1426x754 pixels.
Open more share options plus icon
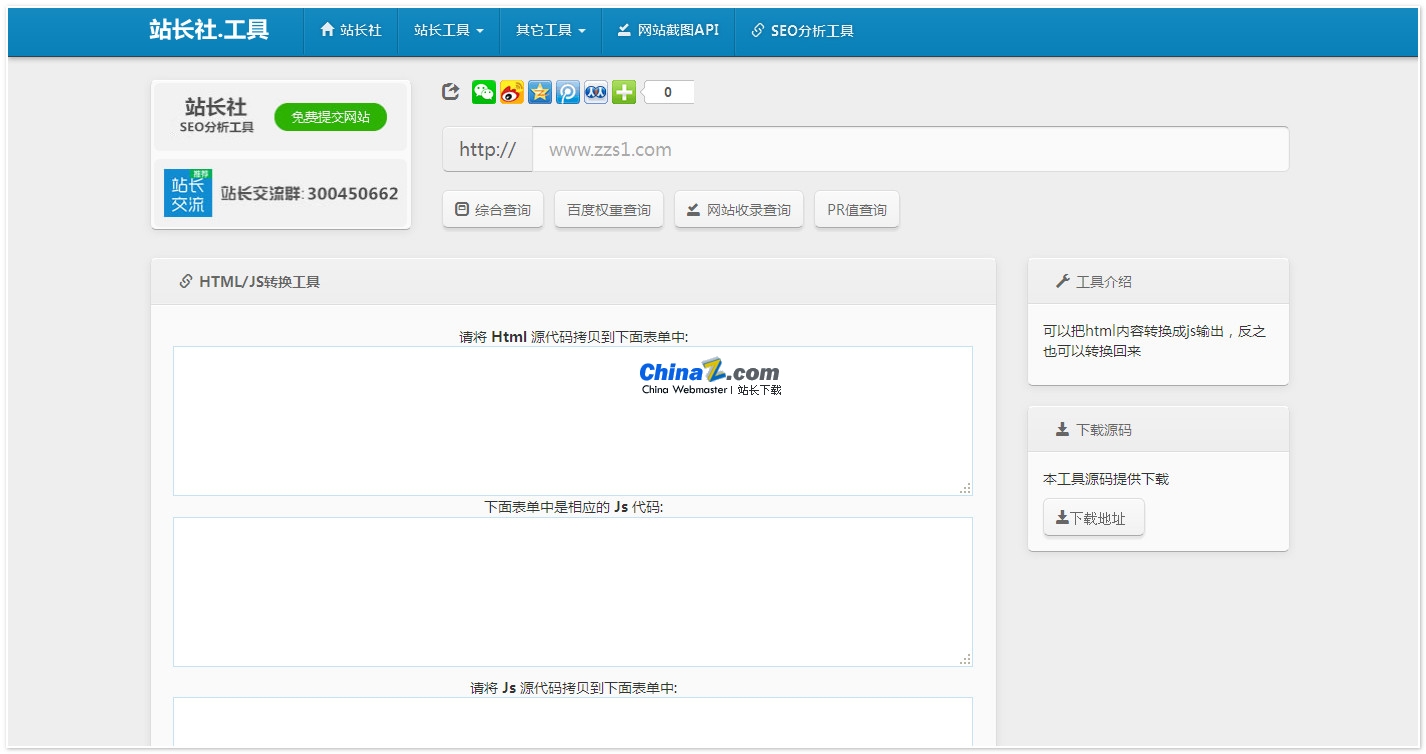(624, 92)
